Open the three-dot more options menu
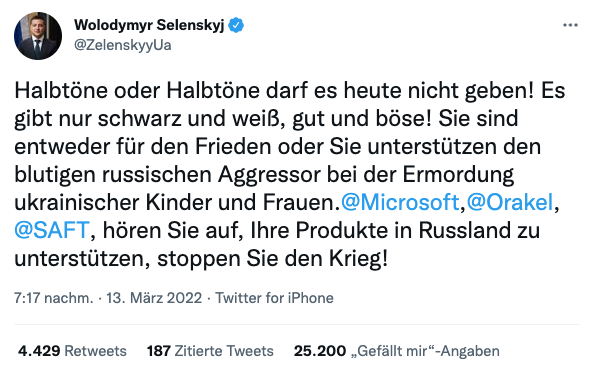595x375 pixels. coord(570,25)
